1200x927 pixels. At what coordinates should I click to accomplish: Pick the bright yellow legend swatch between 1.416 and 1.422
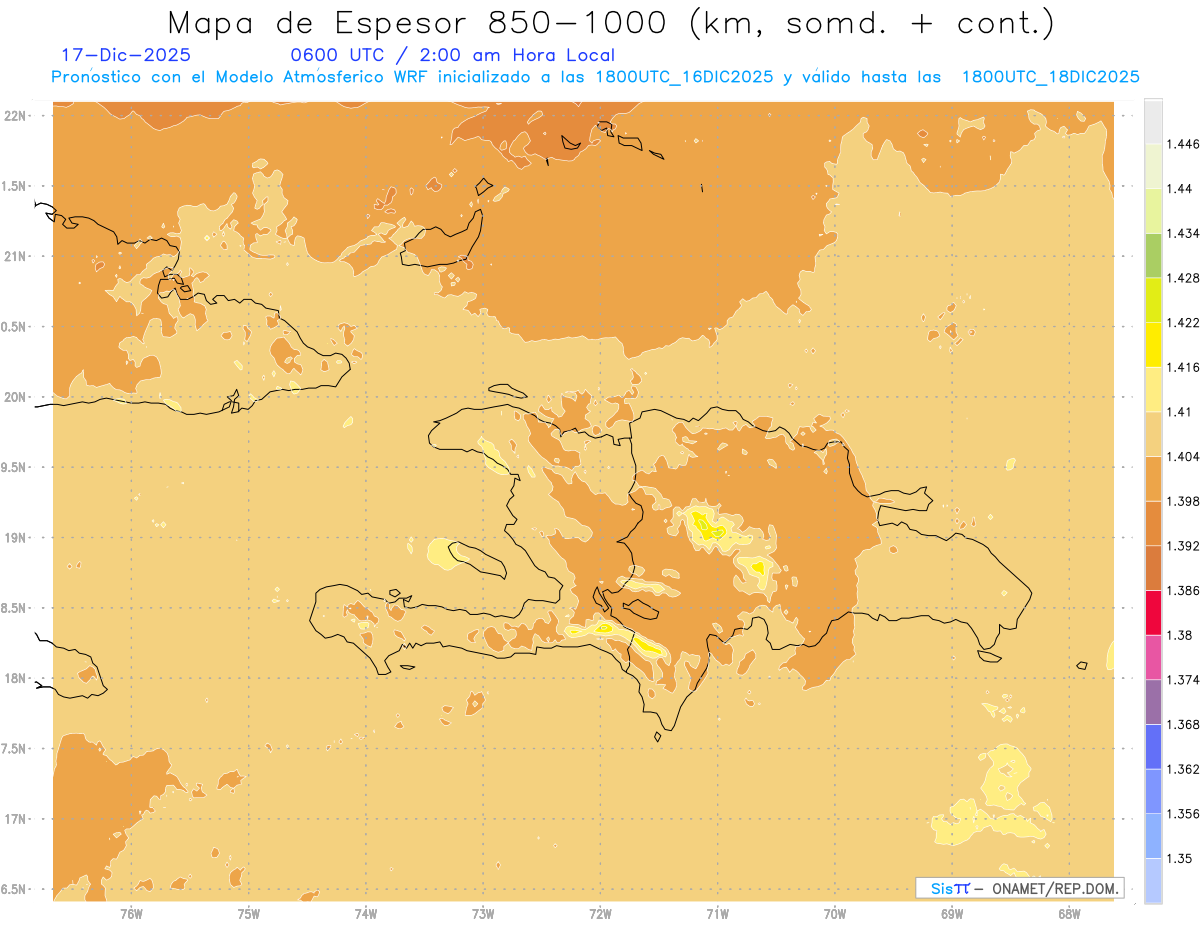[x=1153, y=345]
